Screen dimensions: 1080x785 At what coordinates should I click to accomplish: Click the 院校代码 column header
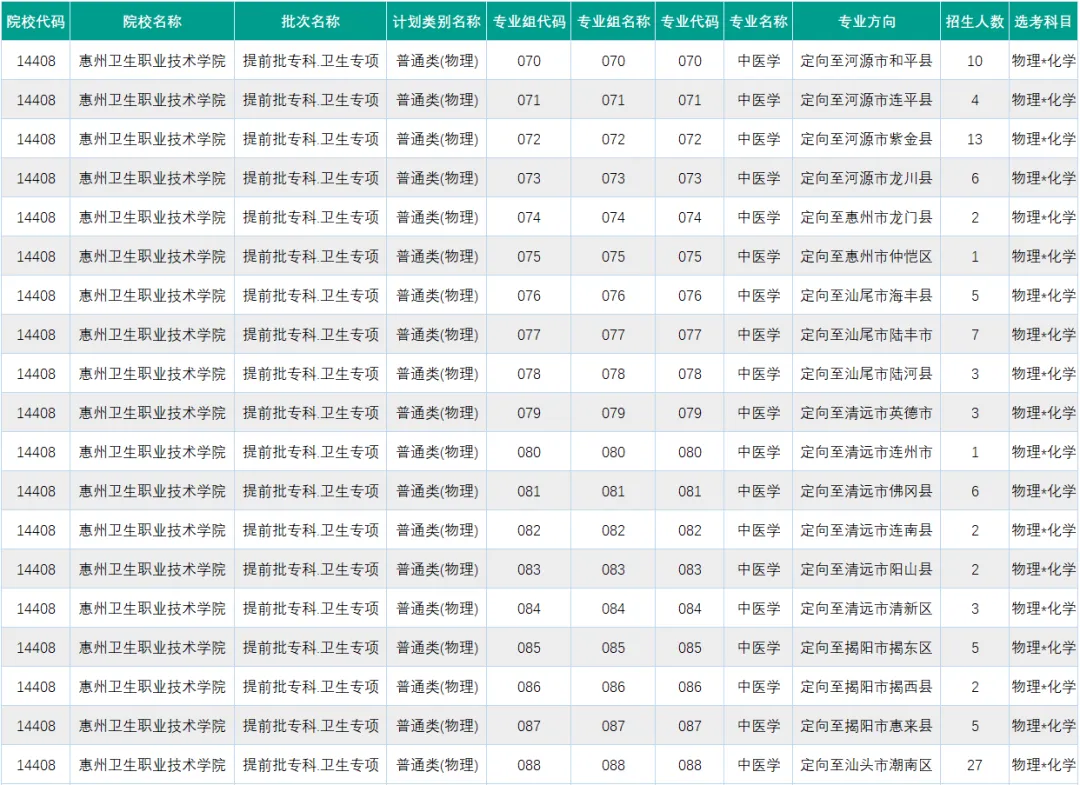coord(36,21)
